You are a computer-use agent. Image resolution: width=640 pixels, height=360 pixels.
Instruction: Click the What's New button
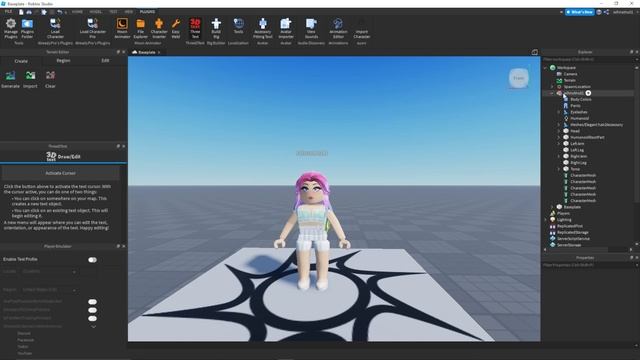580,12
